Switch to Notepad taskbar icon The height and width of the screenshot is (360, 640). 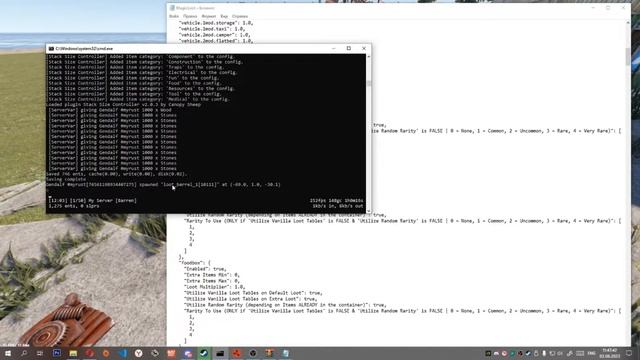coord(286,353)
